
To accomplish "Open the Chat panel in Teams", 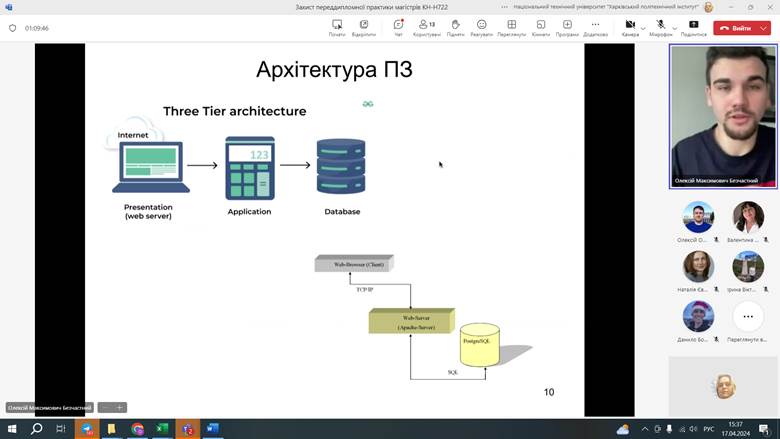I will [x=398, y=27].
